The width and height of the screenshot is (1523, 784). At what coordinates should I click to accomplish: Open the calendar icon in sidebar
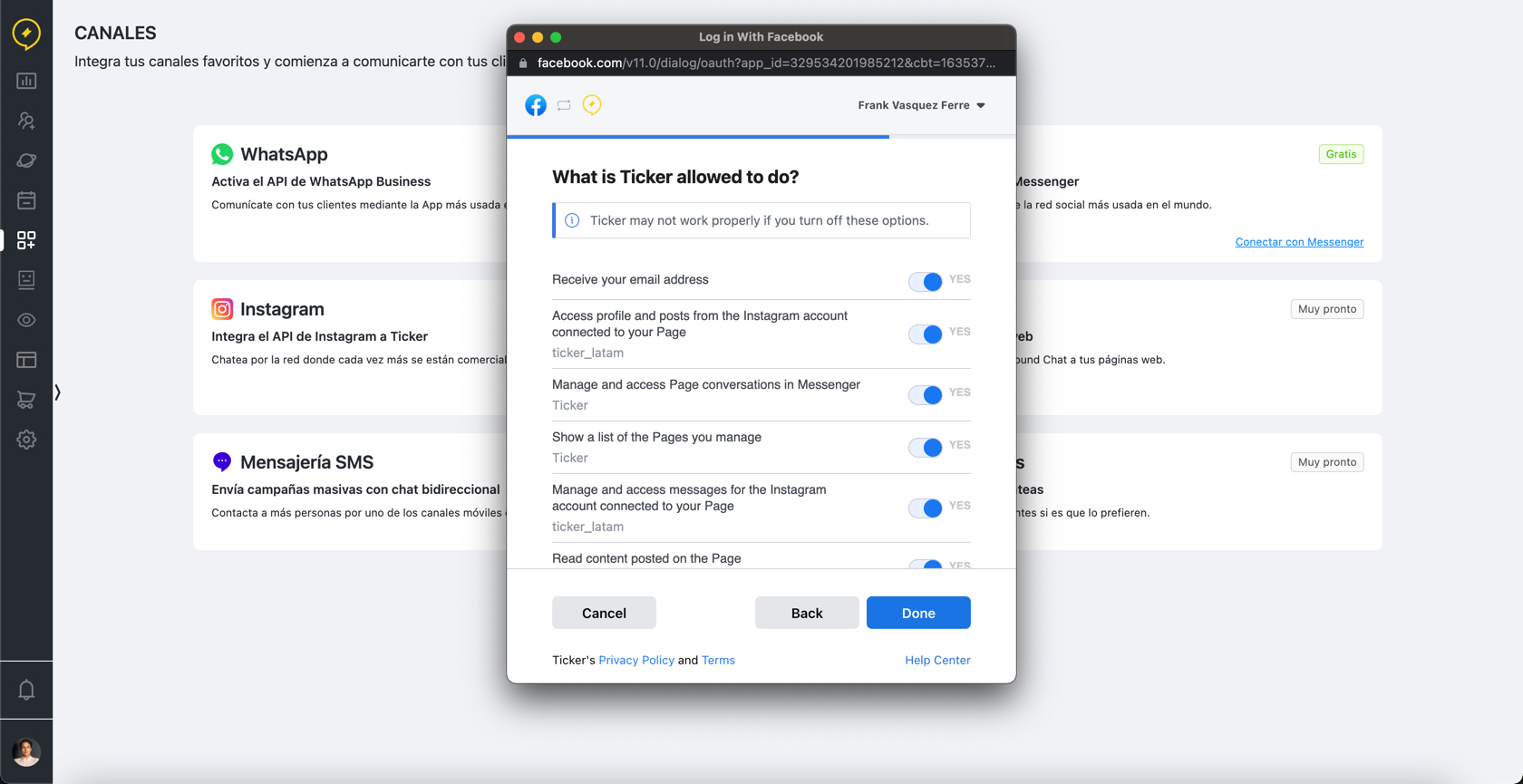click(x=26, y=200)
